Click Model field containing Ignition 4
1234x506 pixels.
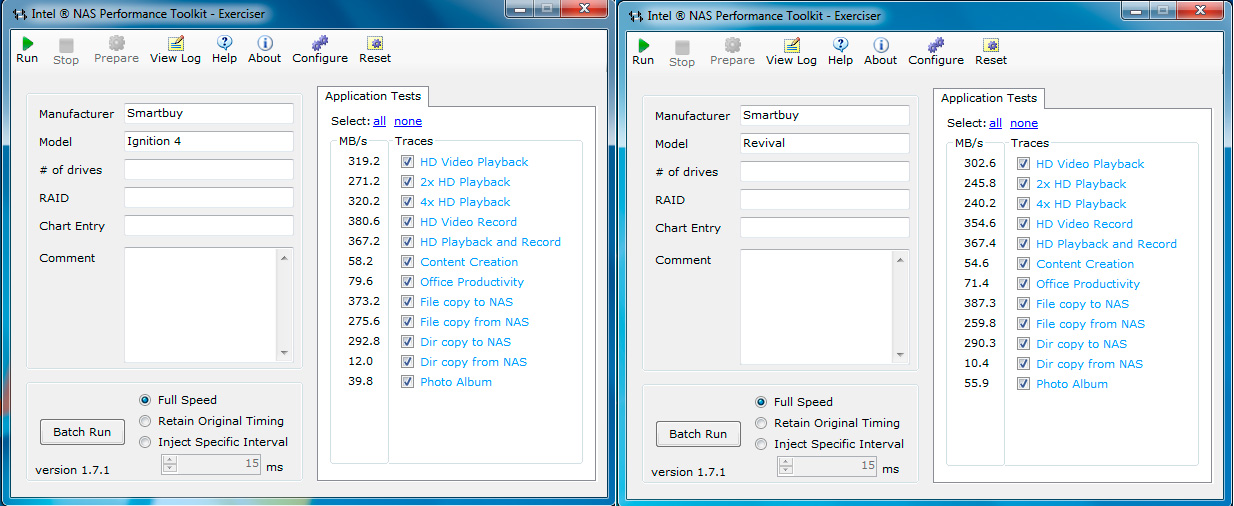pos(209,141)
